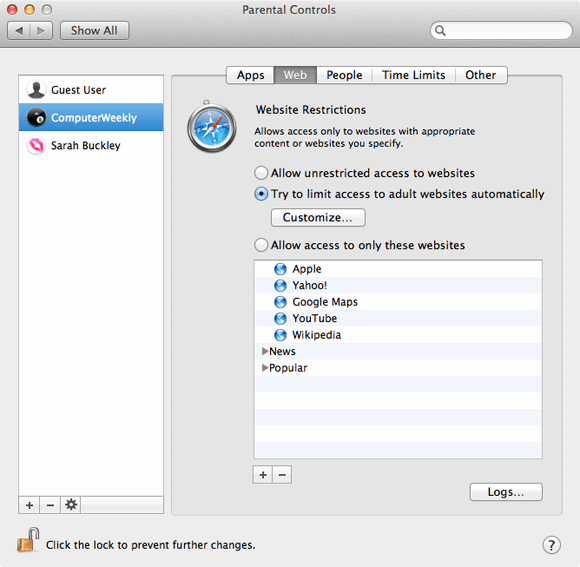This screenshot has height=567, width=580.
Task: Click the ComputerWeekly 8-ball avatar
Action: click(x=36, y=117)
